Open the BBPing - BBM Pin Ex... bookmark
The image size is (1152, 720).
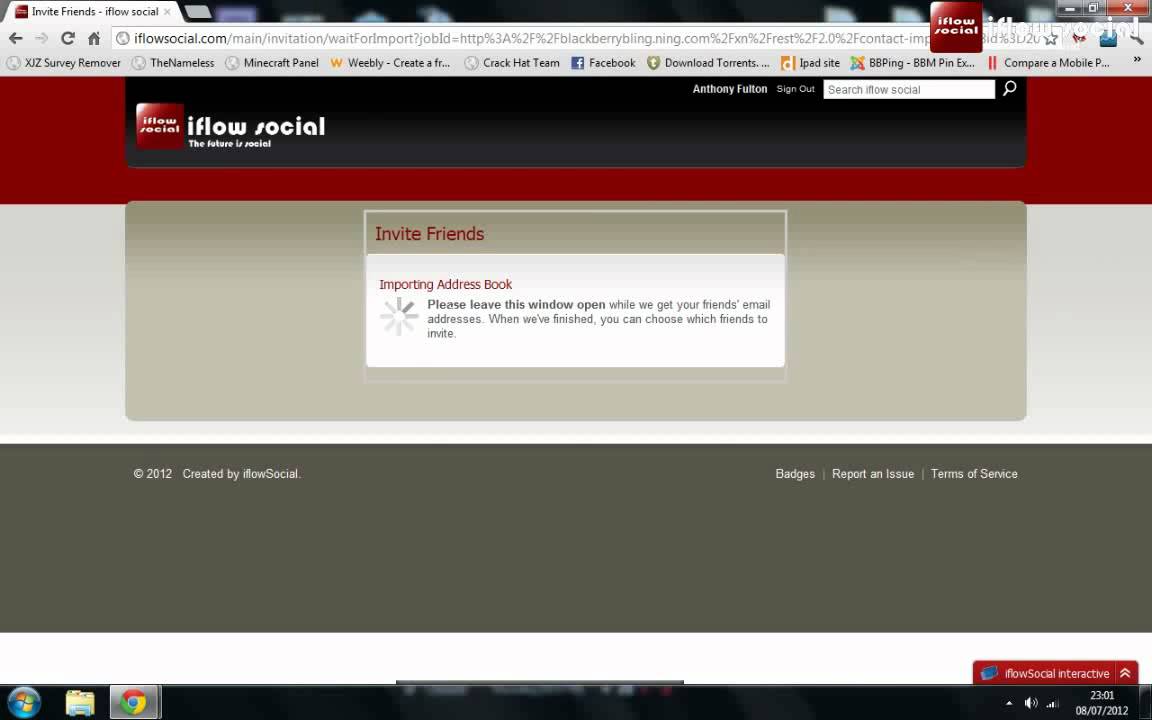(912, 63)
